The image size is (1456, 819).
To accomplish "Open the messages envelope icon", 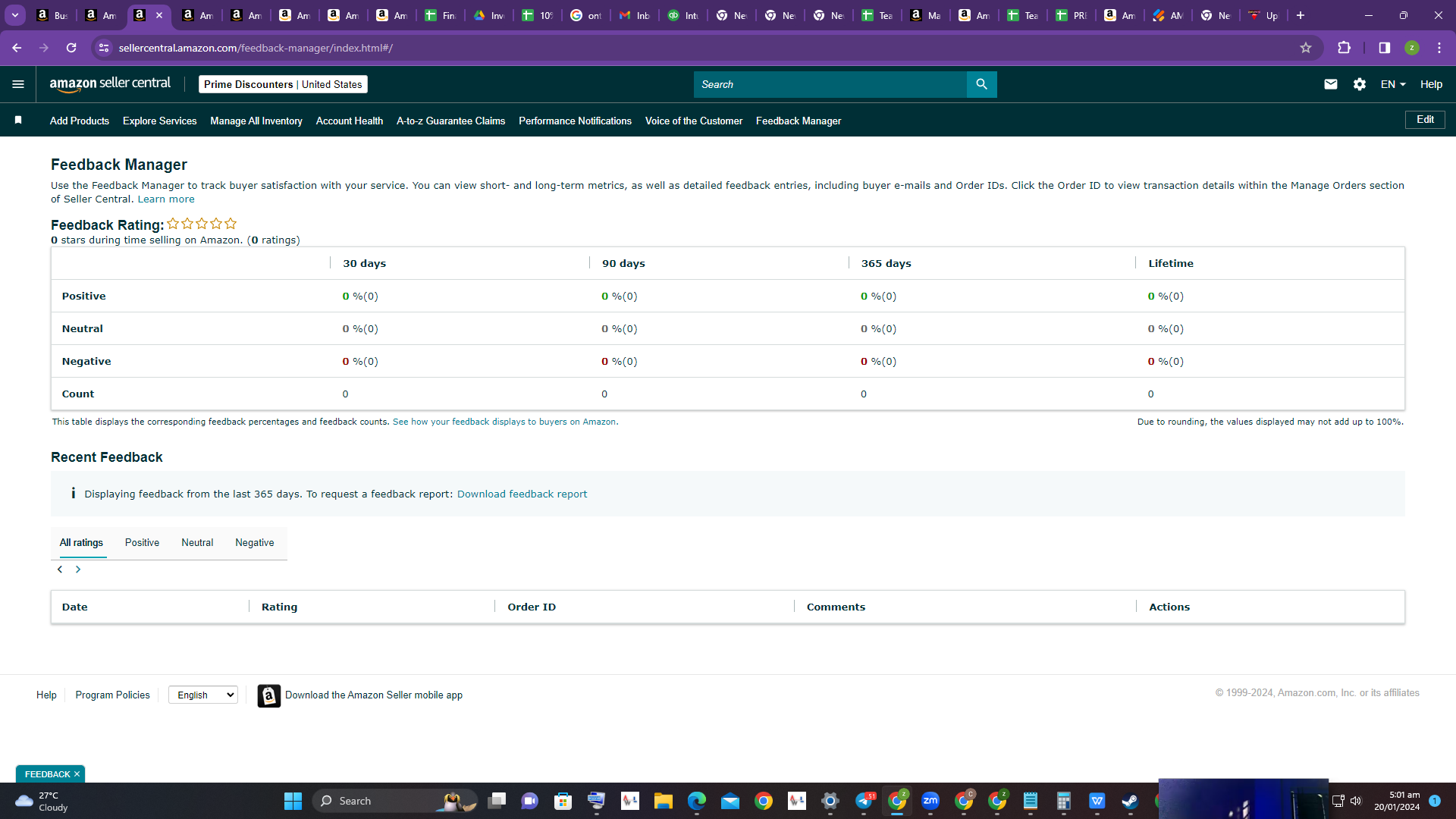I will (1330, 84).
